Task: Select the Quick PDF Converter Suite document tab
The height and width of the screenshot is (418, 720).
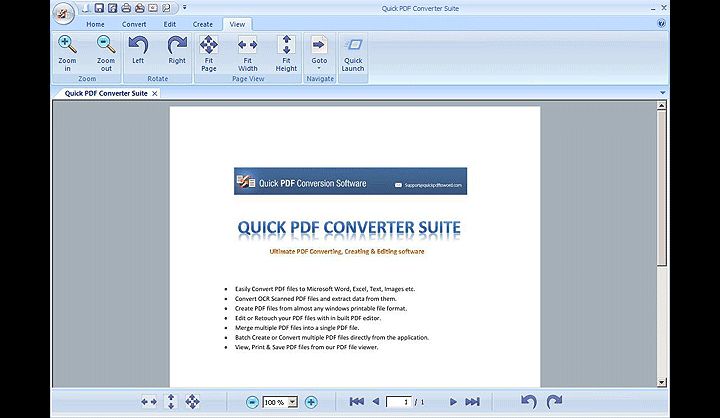Action: [x=106, y=93]
